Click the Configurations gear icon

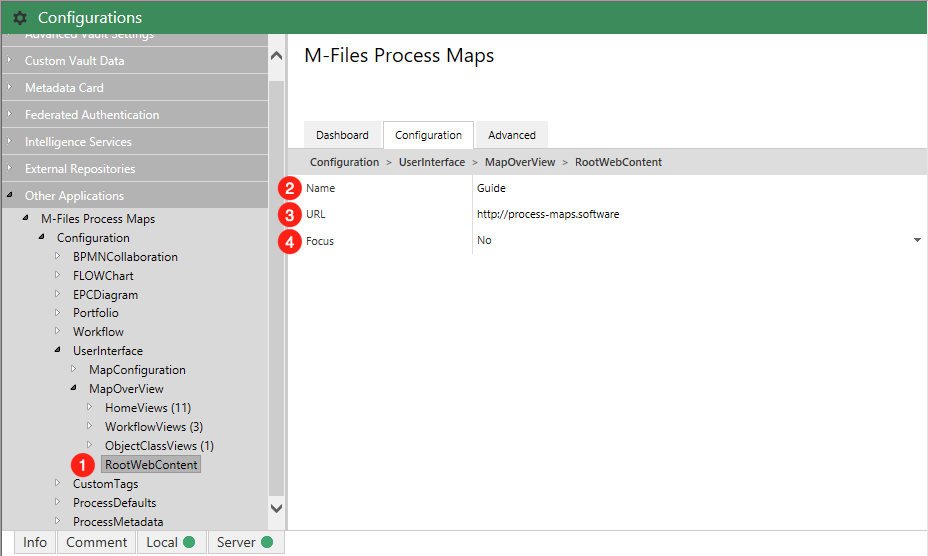[20, 18]
